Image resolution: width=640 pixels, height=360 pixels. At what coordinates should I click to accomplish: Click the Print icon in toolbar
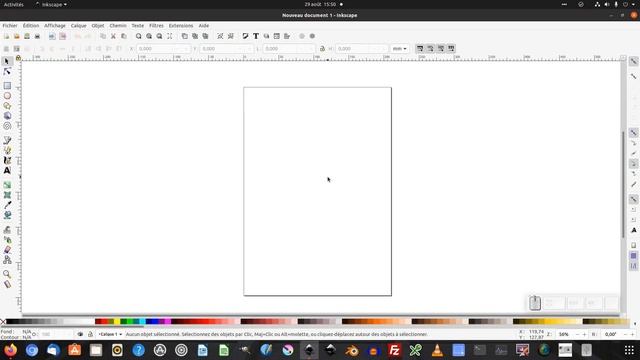37,36
